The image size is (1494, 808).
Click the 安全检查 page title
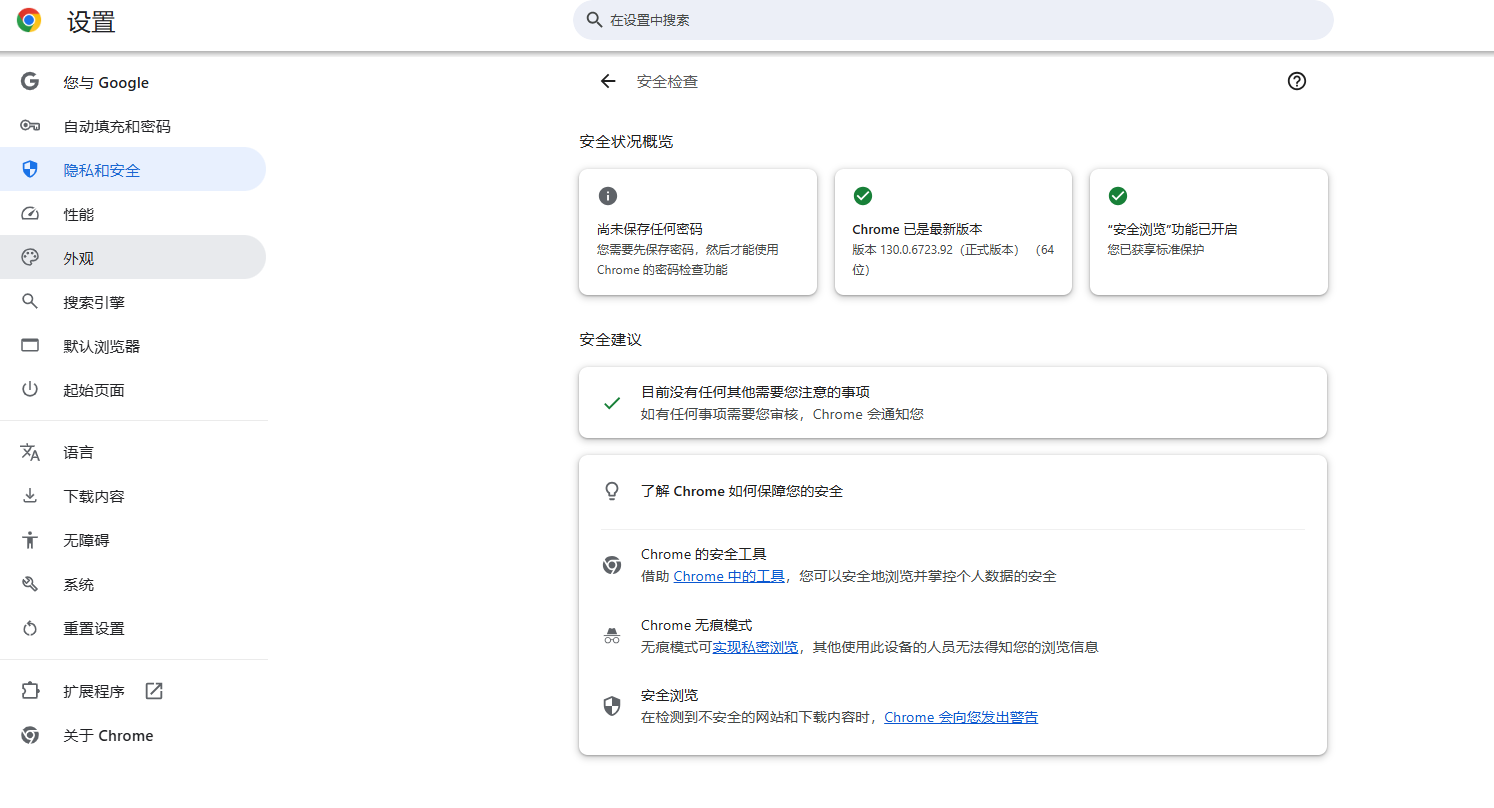click(x=667, y=82)
